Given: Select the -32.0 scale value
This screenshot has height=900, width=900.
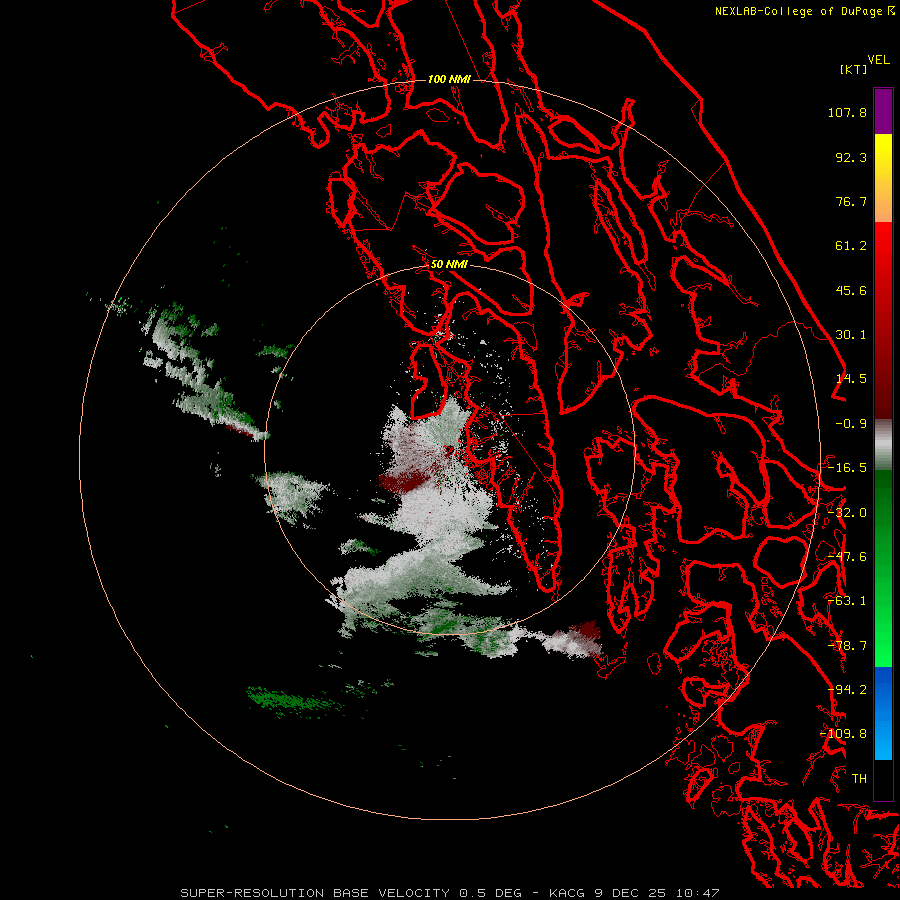Looking at the screenshot, I should click(x=847, y=513).
